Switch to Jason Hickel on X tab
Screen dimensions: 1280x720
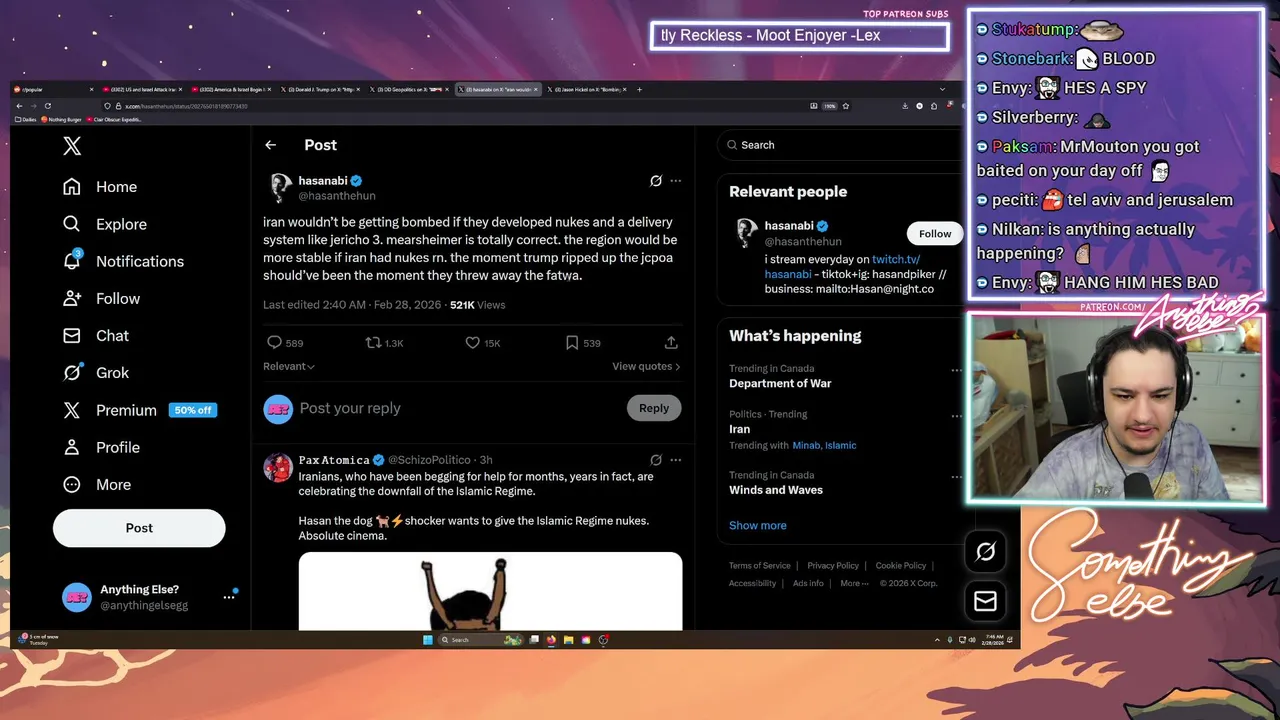(588, 89)
